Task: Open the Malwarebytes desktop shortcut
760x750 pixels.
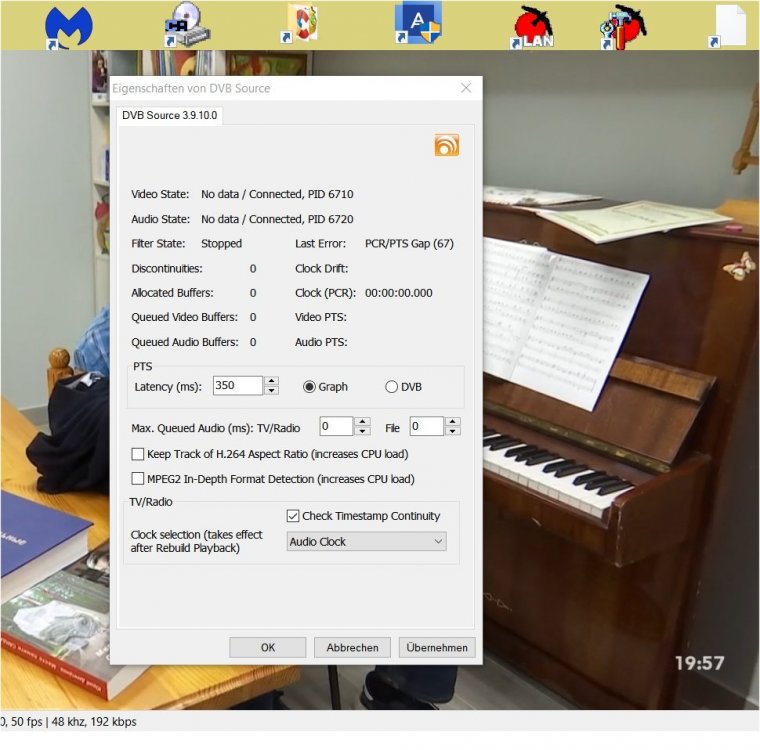Action: pyautogui.click(x=69, y=24)
